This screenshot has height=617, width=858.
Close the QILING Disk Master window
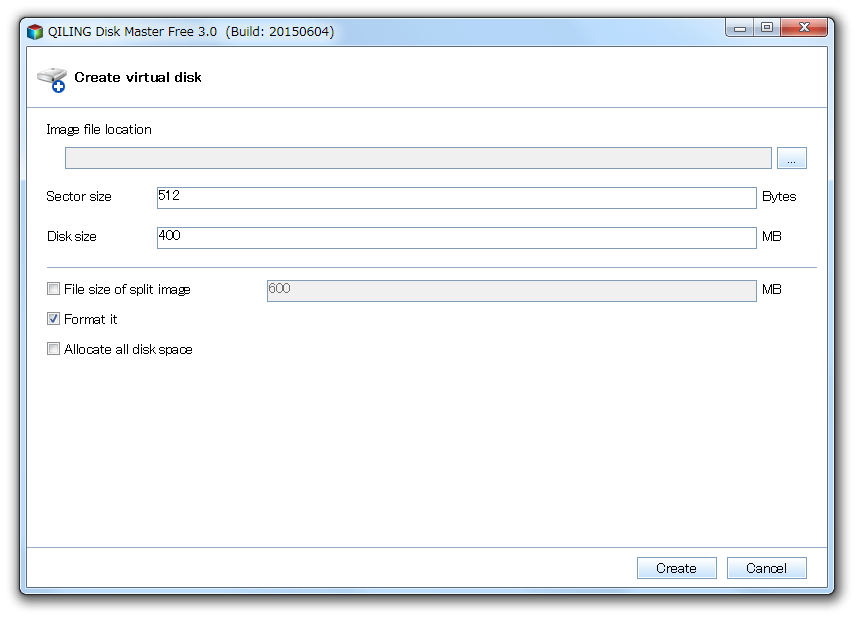tap(804, 27)
